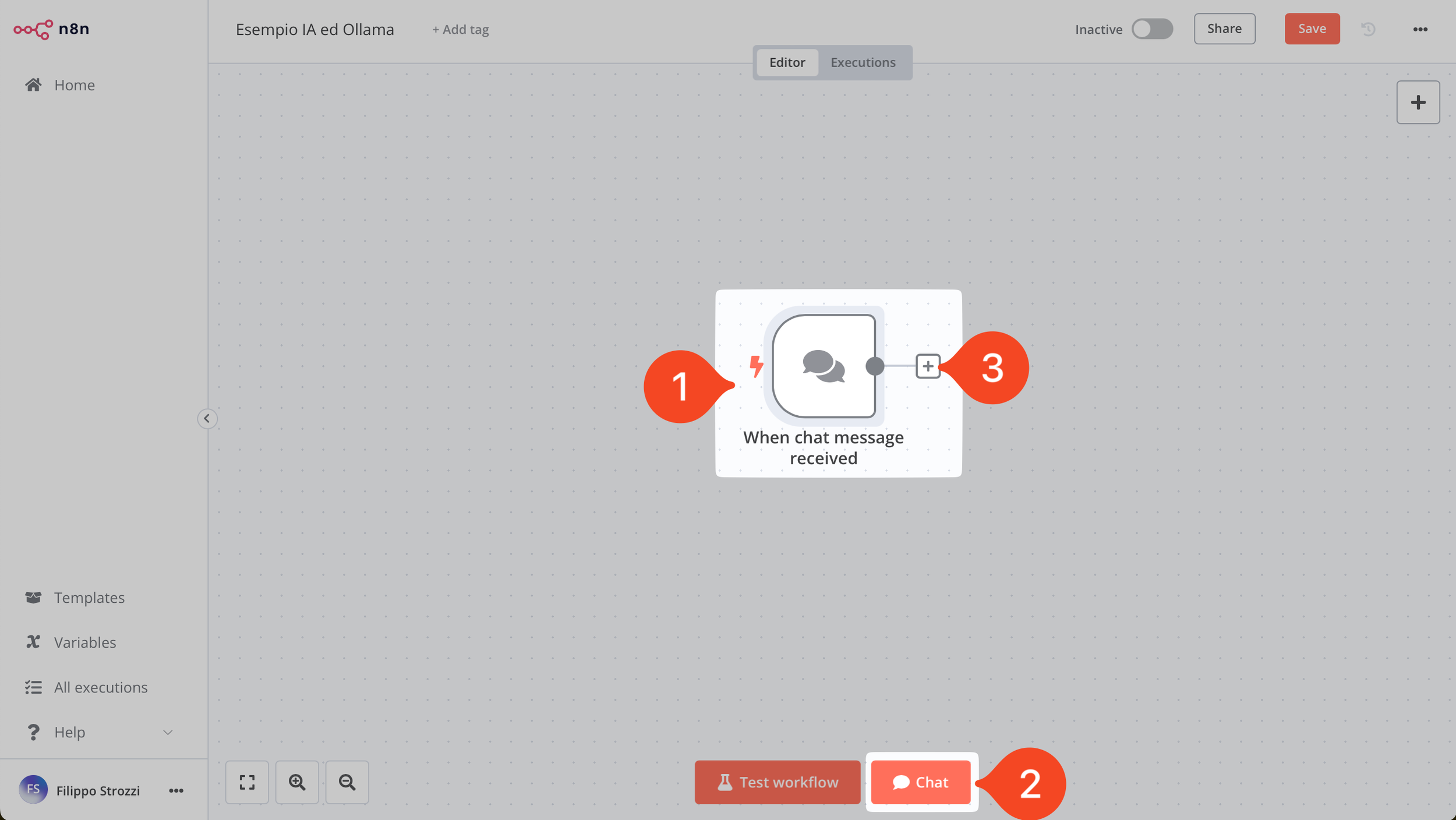This screenshot has height=820, width=1456.
Task: Click the workflow name Esempio IA ed Ollama
Action: tap(314, 30)
